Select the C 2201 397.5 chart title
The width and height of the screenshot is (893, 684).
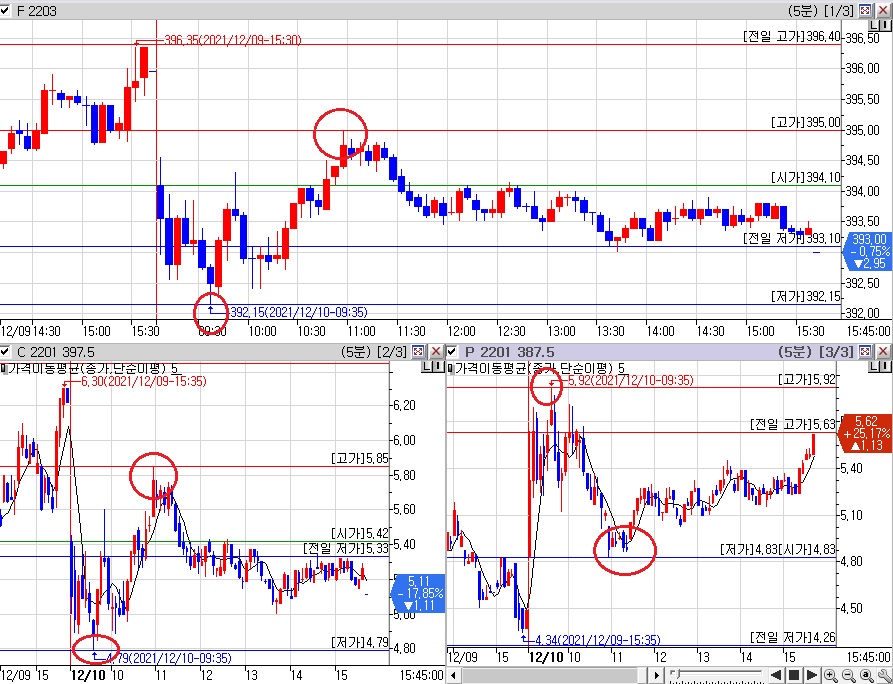click(56, 352)
